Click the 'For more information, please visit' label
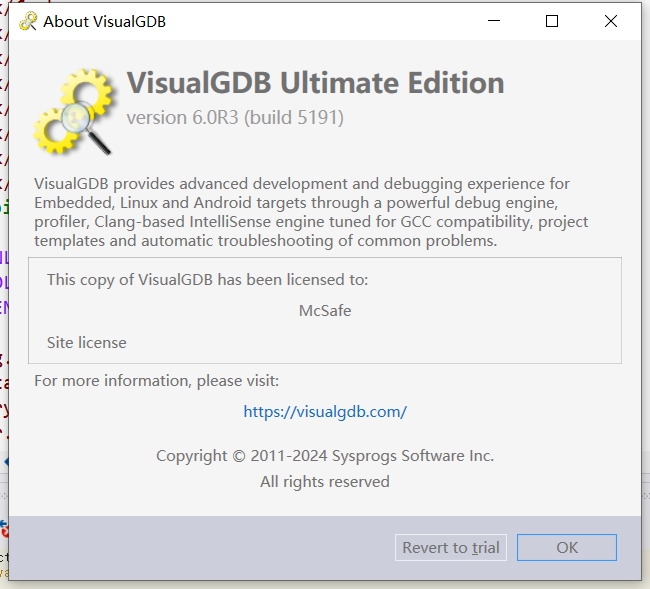 click(x=157, y=381)
